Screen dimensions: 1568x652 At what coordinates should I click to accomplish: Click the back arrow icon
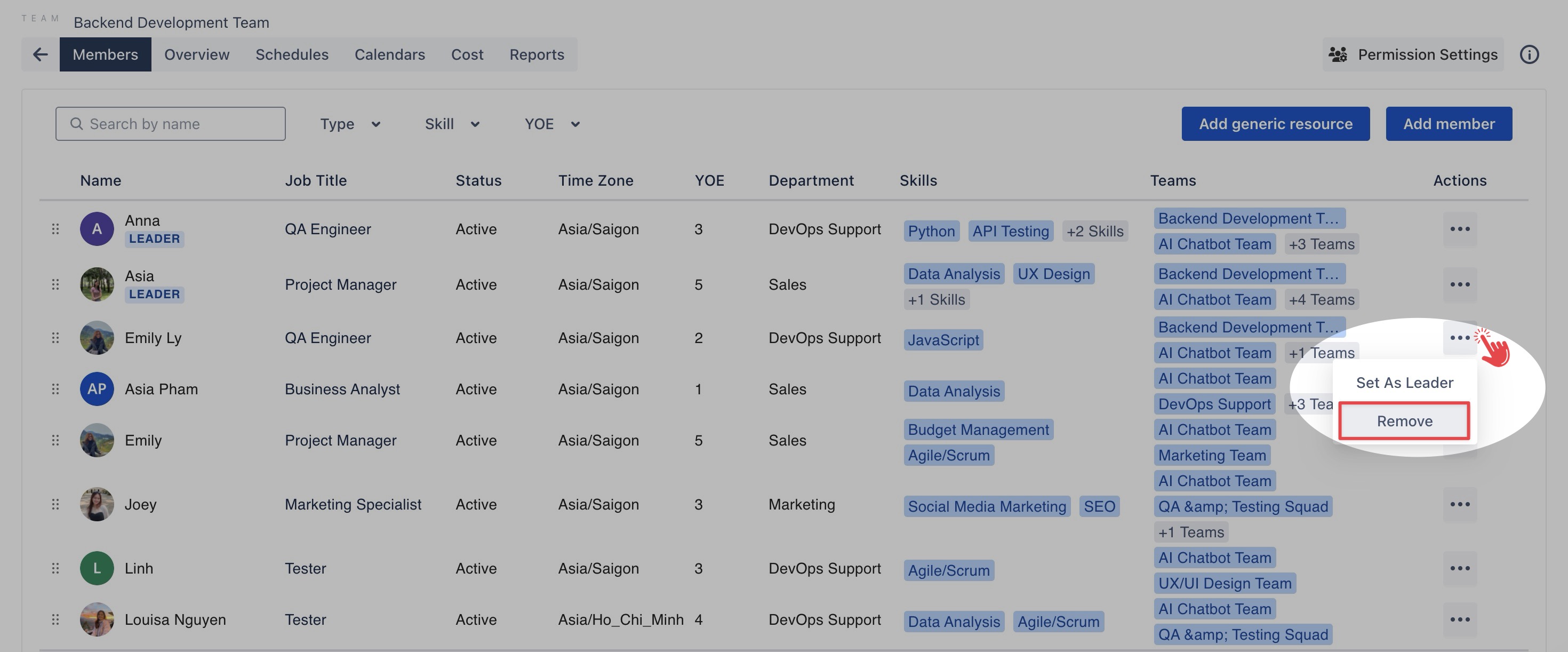[x=40, y=55]
